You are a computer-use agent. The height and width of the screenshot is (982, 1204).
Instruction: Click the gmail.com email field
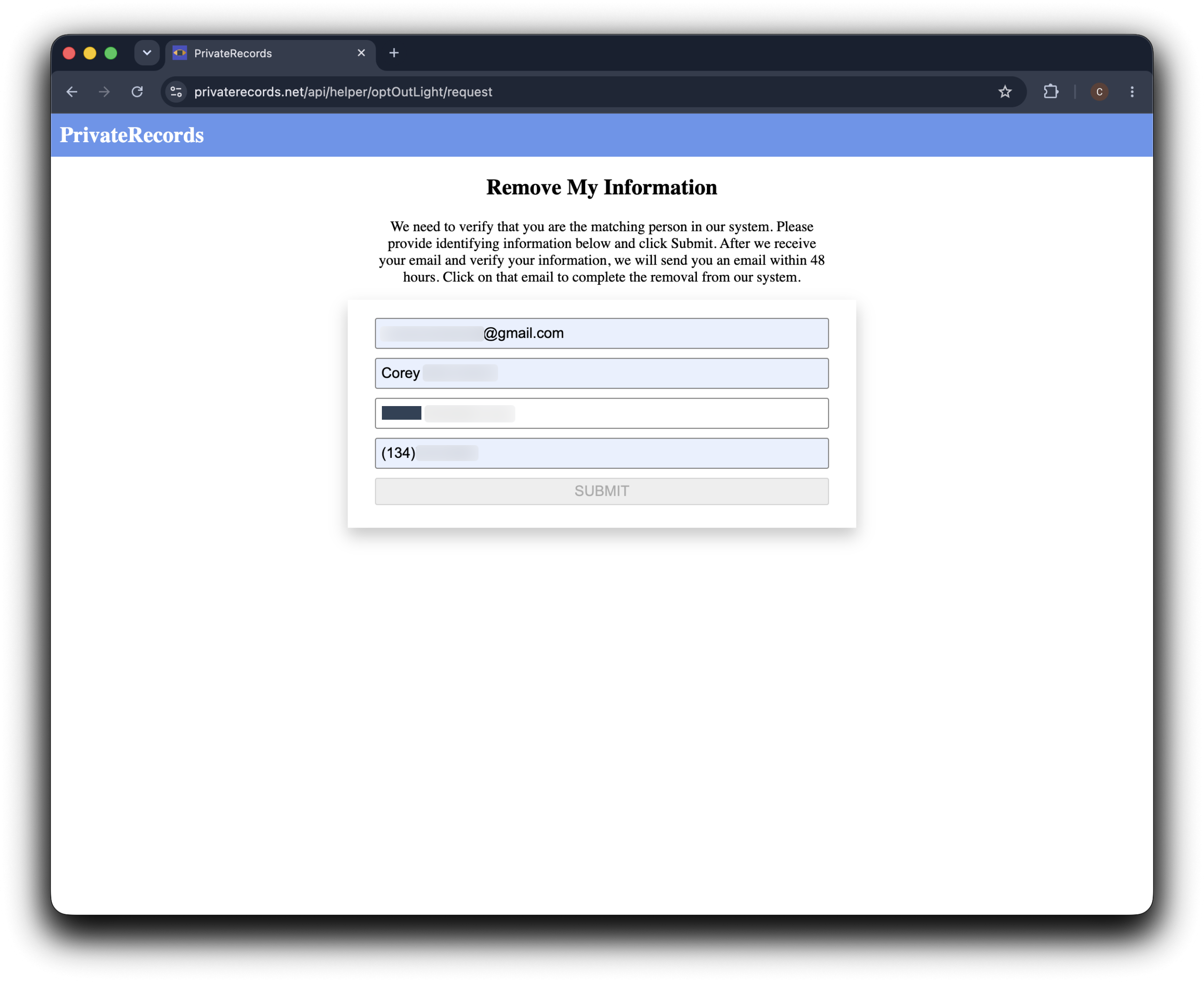pyautogui.click(x=602, y=333)
